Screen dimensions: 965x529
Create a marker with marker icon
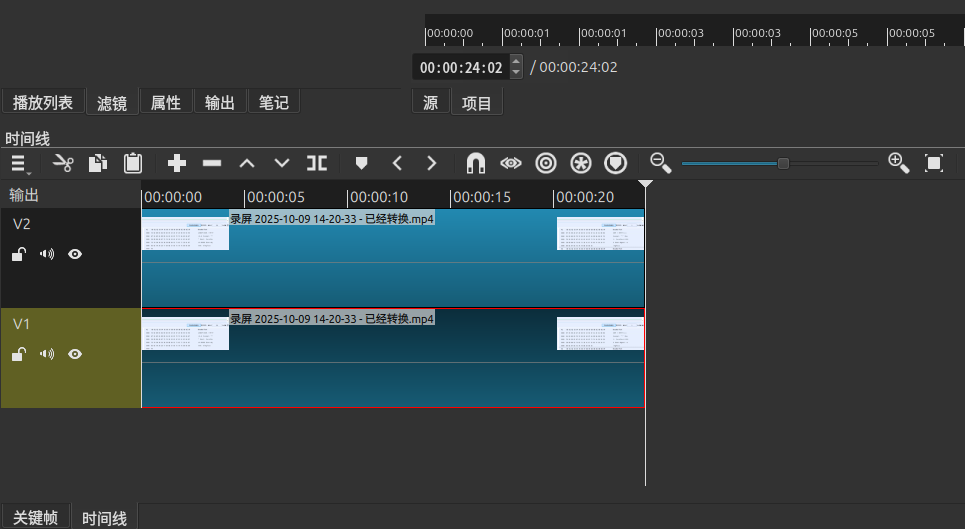coord(362,163)
